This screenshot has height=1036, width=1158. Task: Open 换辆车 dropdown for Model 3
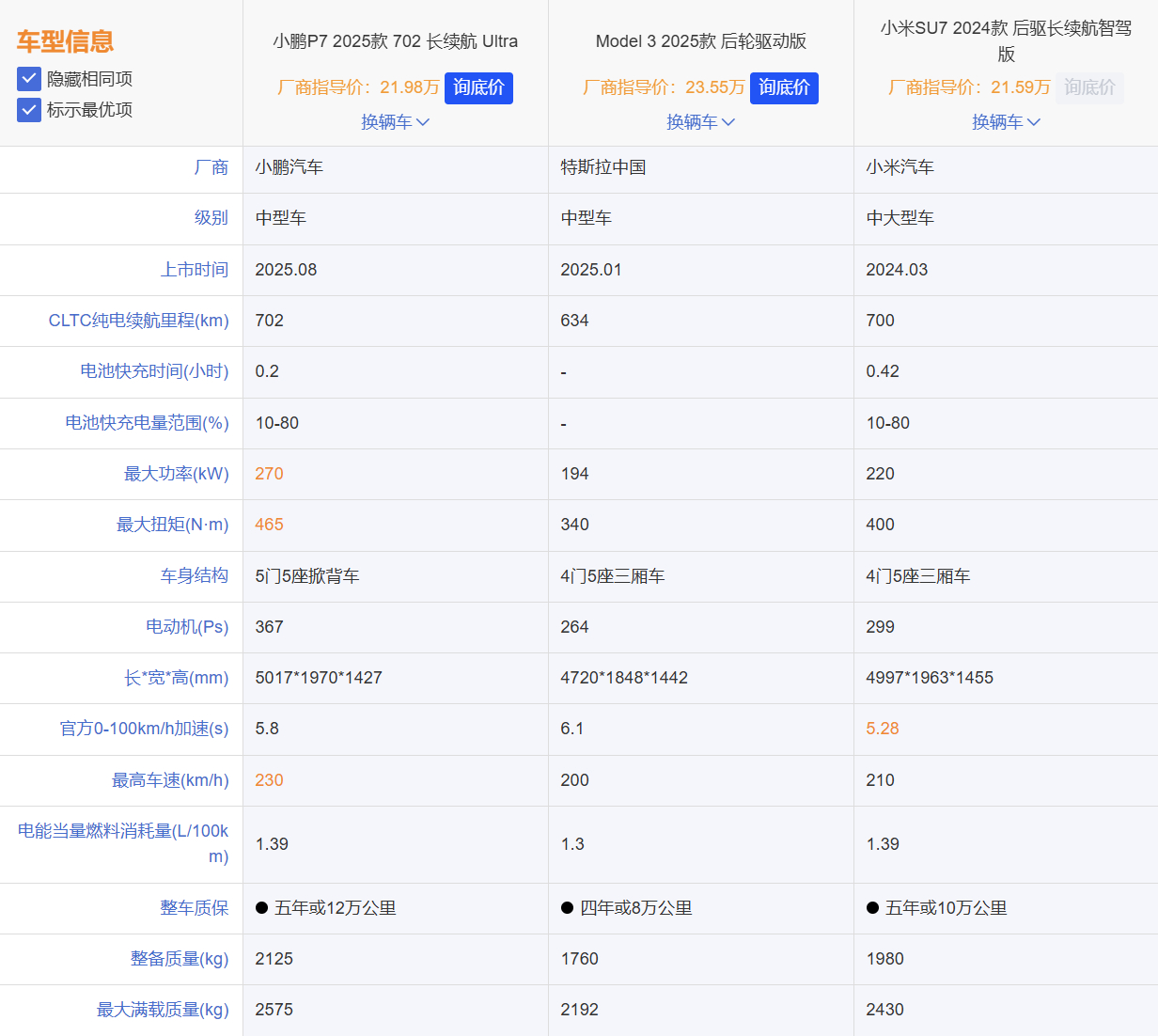(x=701, y=122)
